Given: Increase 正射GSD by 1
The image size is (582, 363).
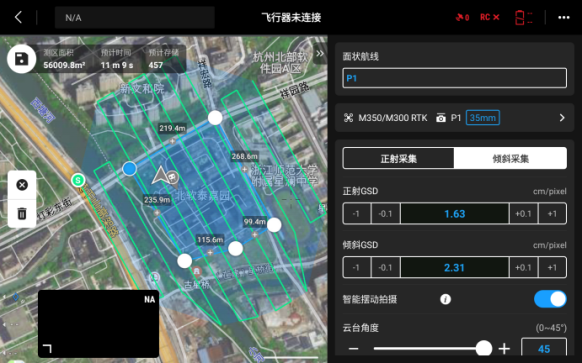Looking at the screenshot, I should tap(552, 213).
